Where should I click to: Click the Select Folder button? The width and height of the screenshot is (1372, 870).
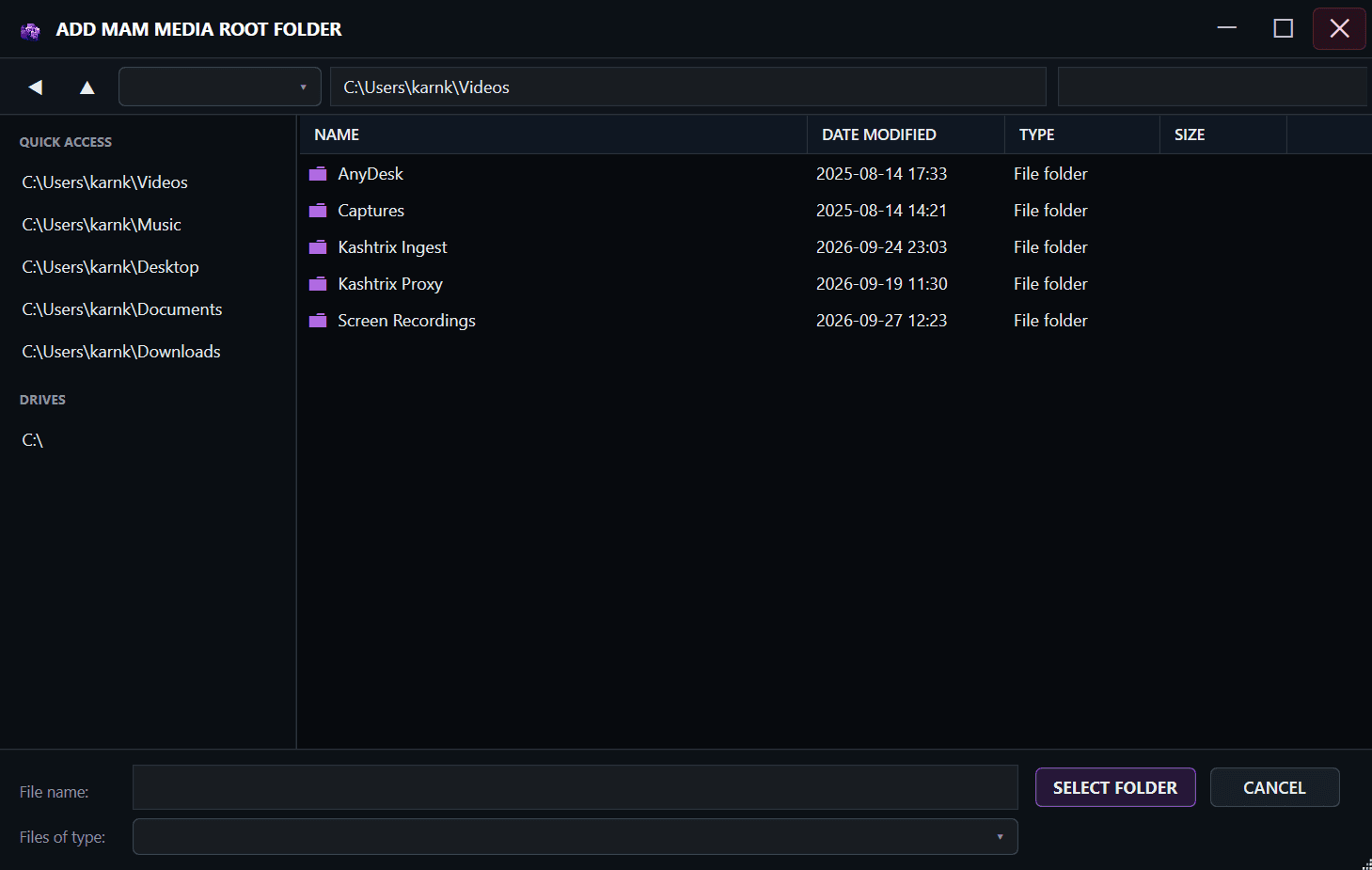(x=1115, y=787)
